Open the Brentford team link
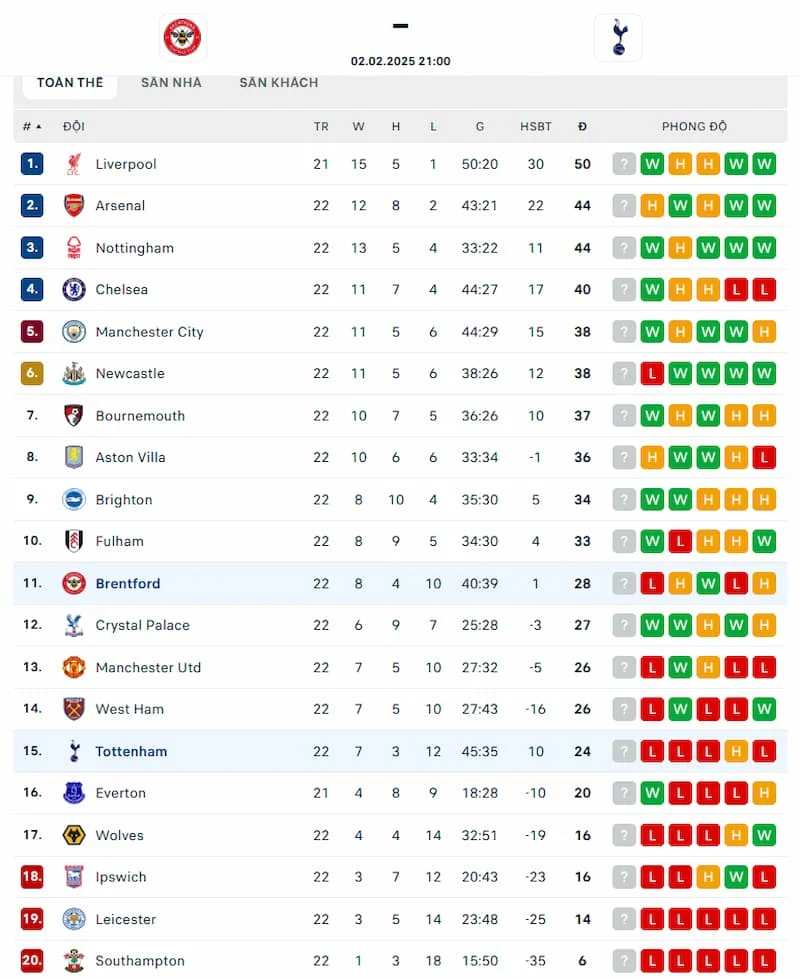Viewport: 800px width, 978px height. tap(128, 584)
